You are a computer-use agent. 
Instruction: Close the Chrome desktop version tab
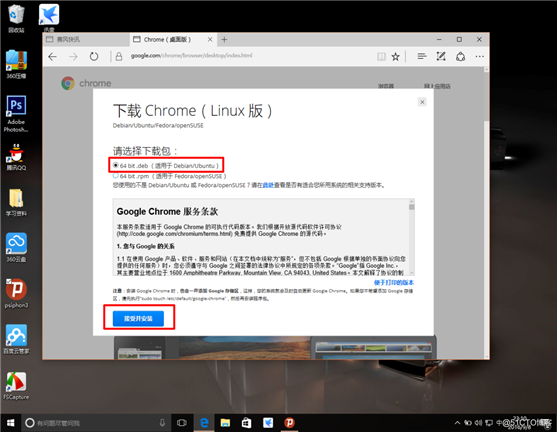[210, 39]
